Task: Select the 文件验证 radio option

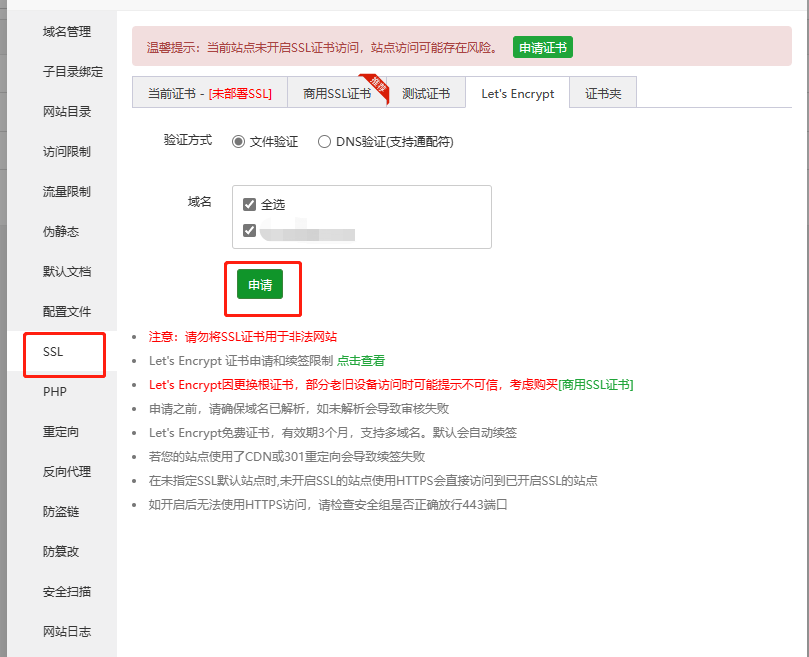Action: pos(238,142)
